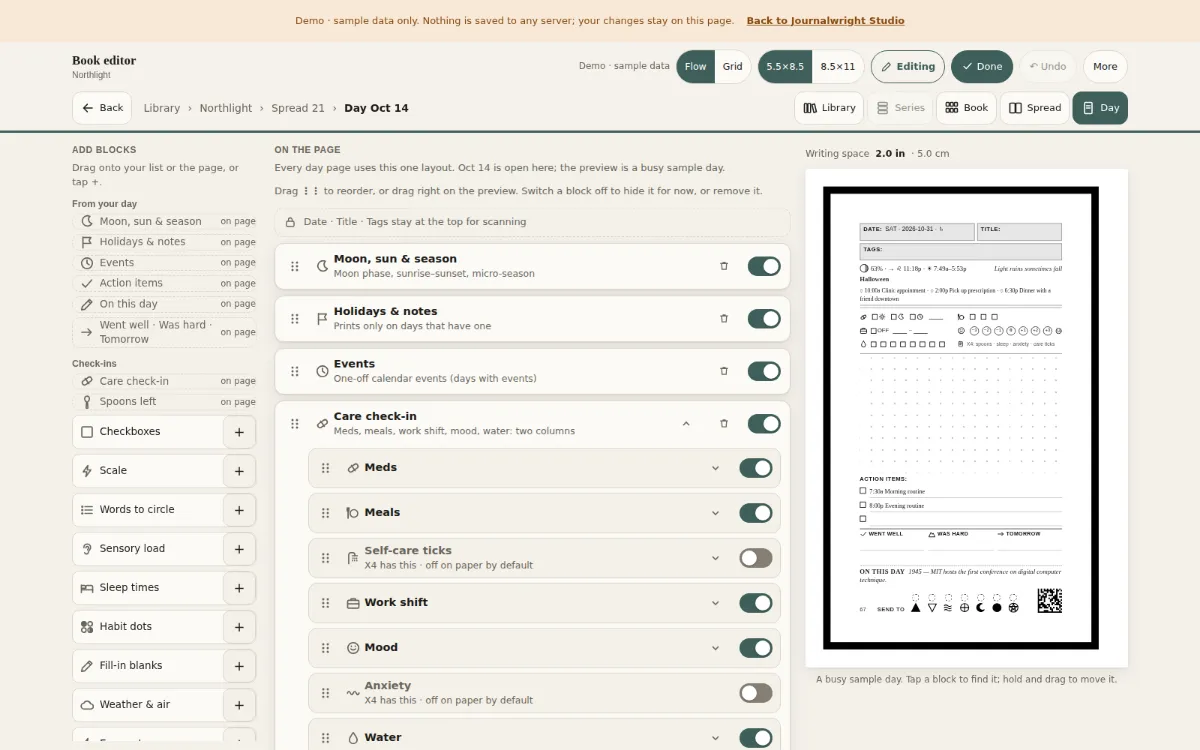This screenshot has height=750, width=1200.
Task: Select the Day view tab
Action: tap(1100, 108)
